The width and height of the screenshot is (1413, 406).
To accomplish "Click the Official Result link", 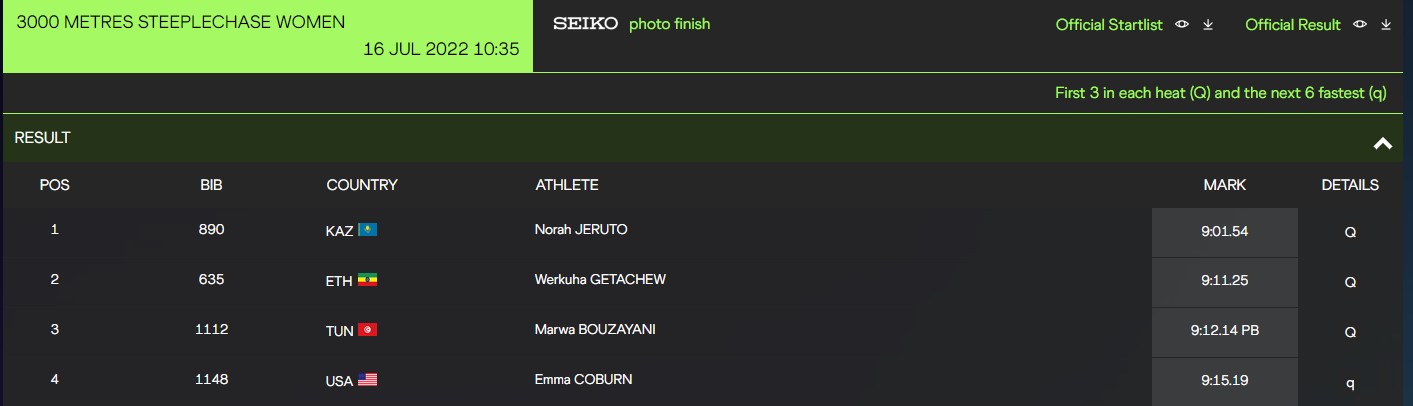I will (x=1292, y=25).
